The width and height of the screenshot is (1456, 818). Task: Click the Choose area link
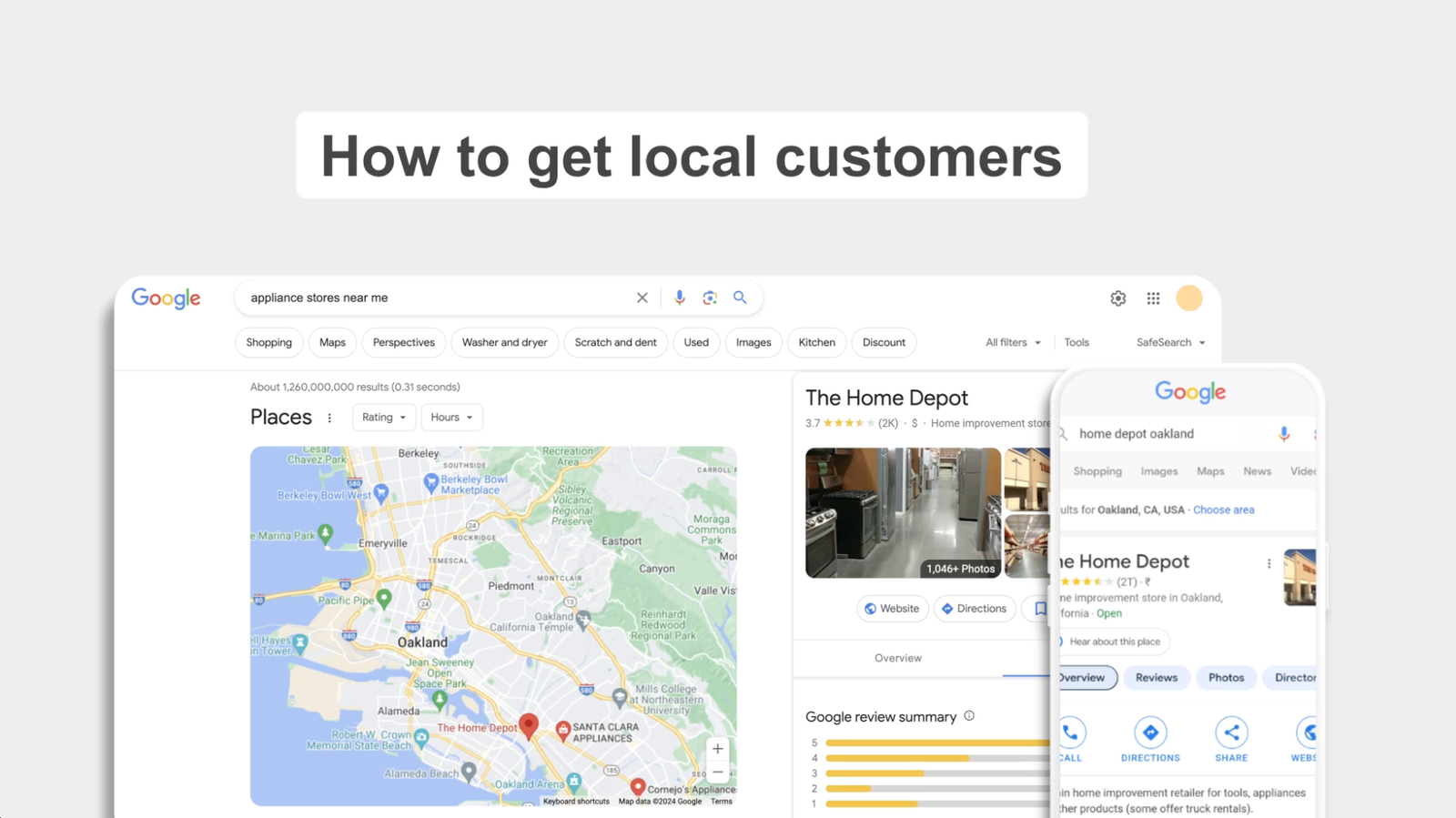pyautogui.click(x=1223, y=510)
